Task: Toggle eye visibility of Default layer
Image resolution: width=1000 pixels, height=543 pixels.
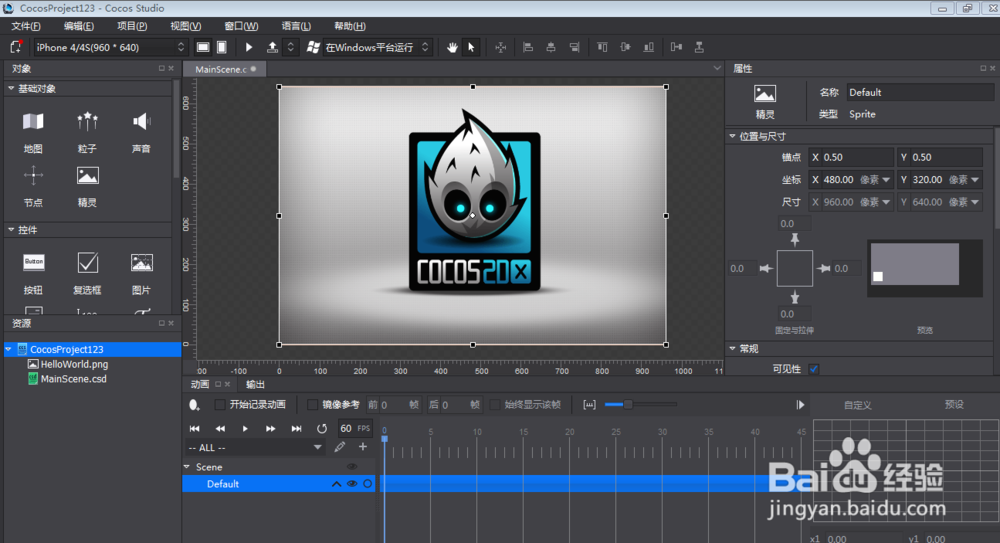Action: click(x=352, y=484)
